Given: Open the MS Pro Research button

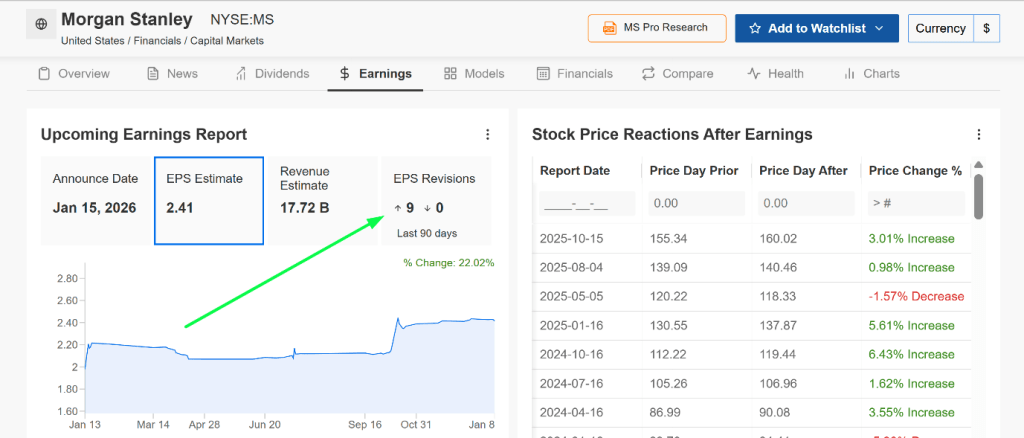Looking at the screenshot, I should click(655, 28).
